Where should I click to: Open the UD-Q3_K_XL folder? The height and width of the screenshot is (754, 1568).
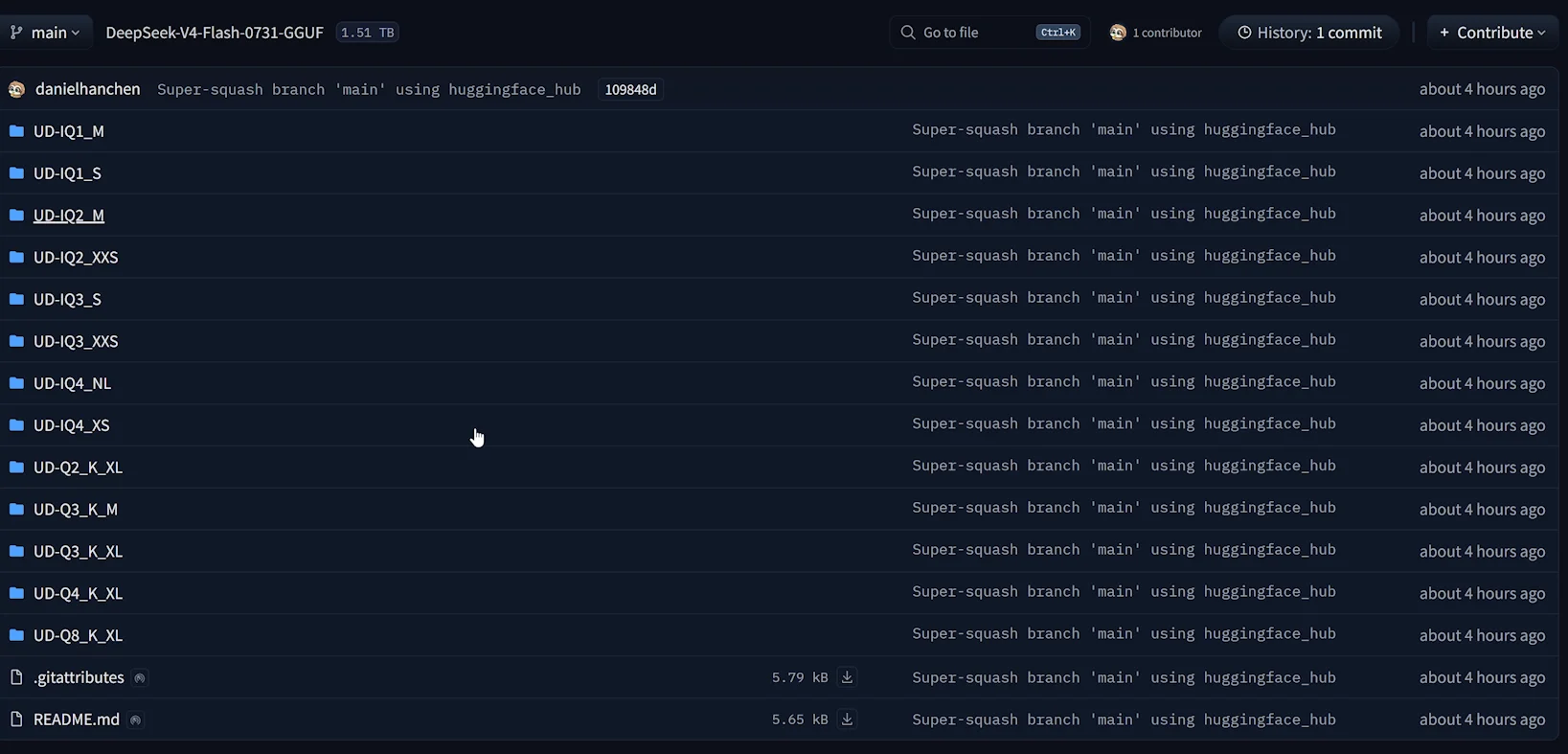(78, 552)
